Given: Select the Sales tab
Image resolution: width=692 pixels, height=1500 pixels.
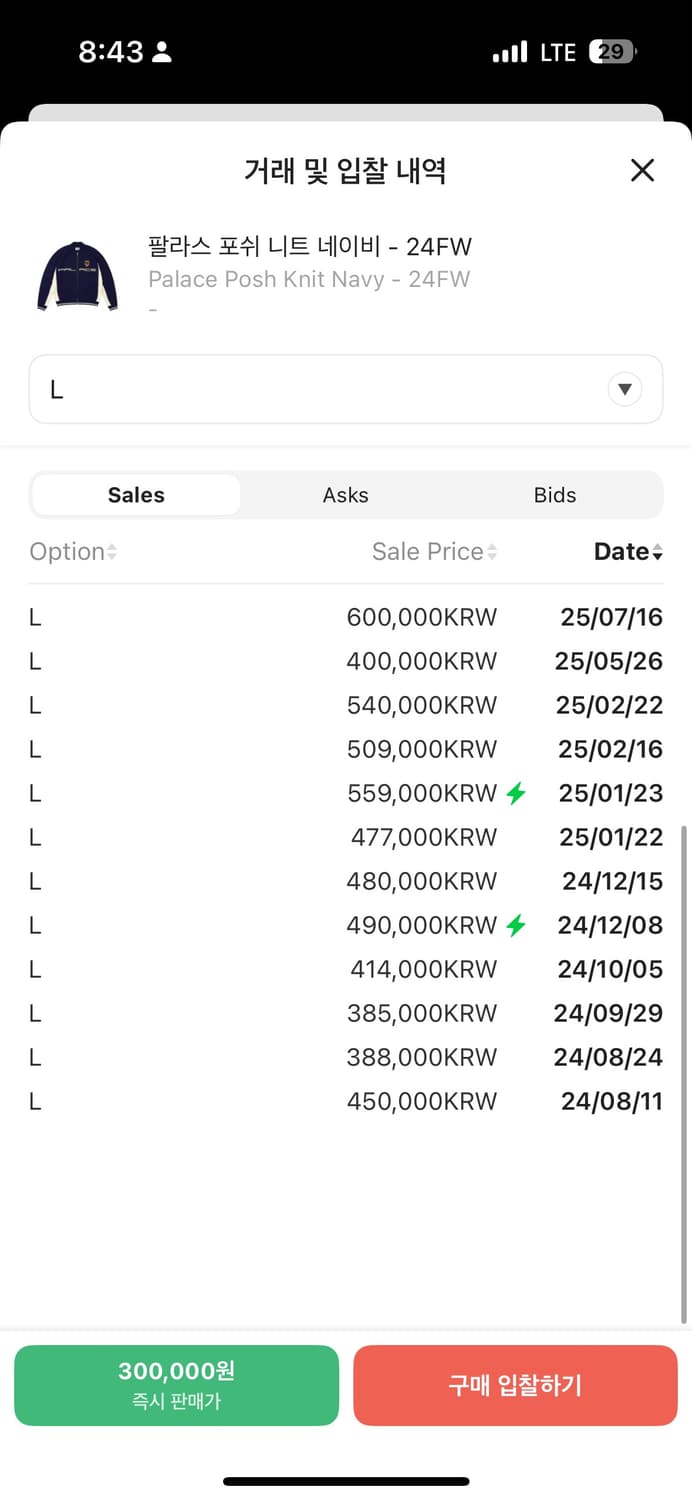Looking at the screenshot, I should point(136,495).
